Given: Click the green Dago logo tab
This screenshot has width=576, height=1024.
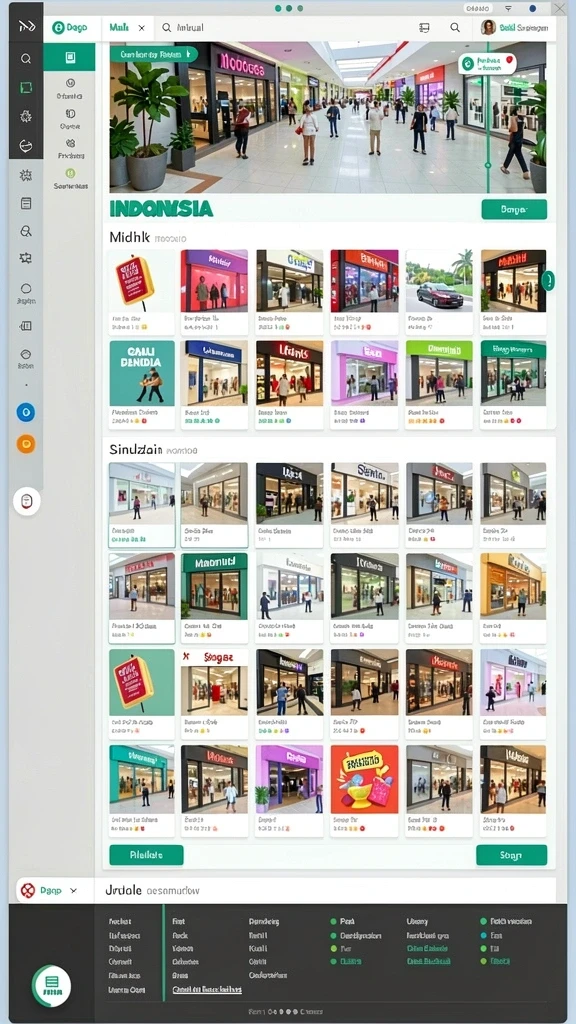Looking at the screenshot, I should coord(70,27).
